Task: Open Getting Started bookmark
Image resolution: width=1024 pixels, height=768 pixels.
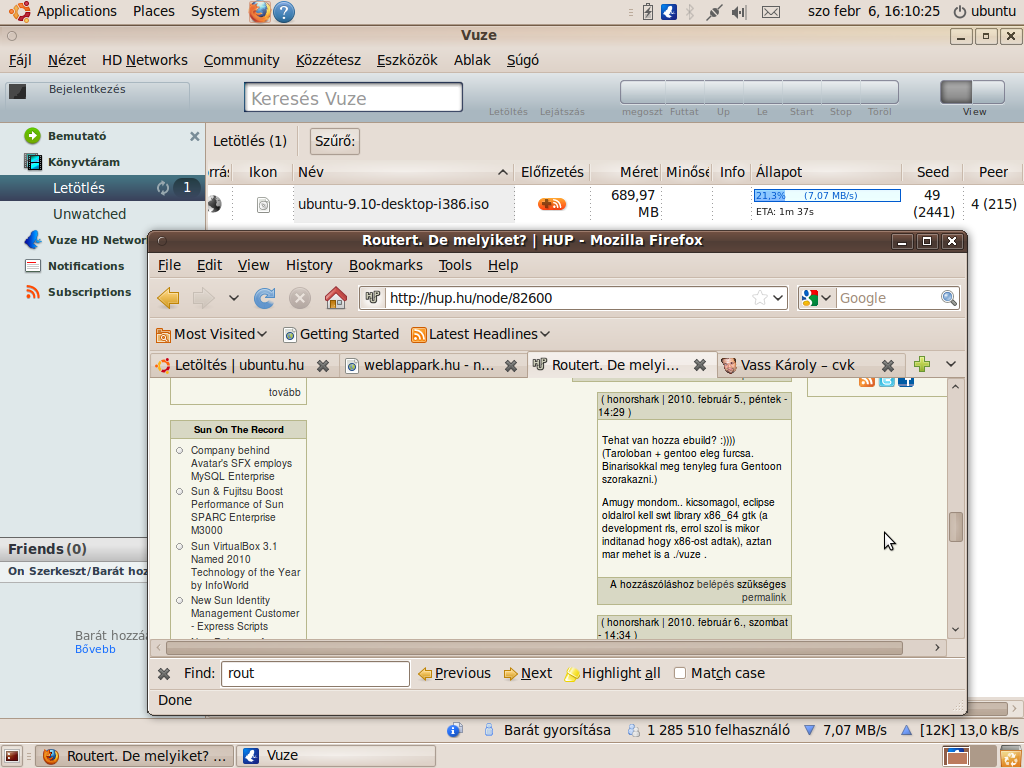Action: click(x=341, y=334)
